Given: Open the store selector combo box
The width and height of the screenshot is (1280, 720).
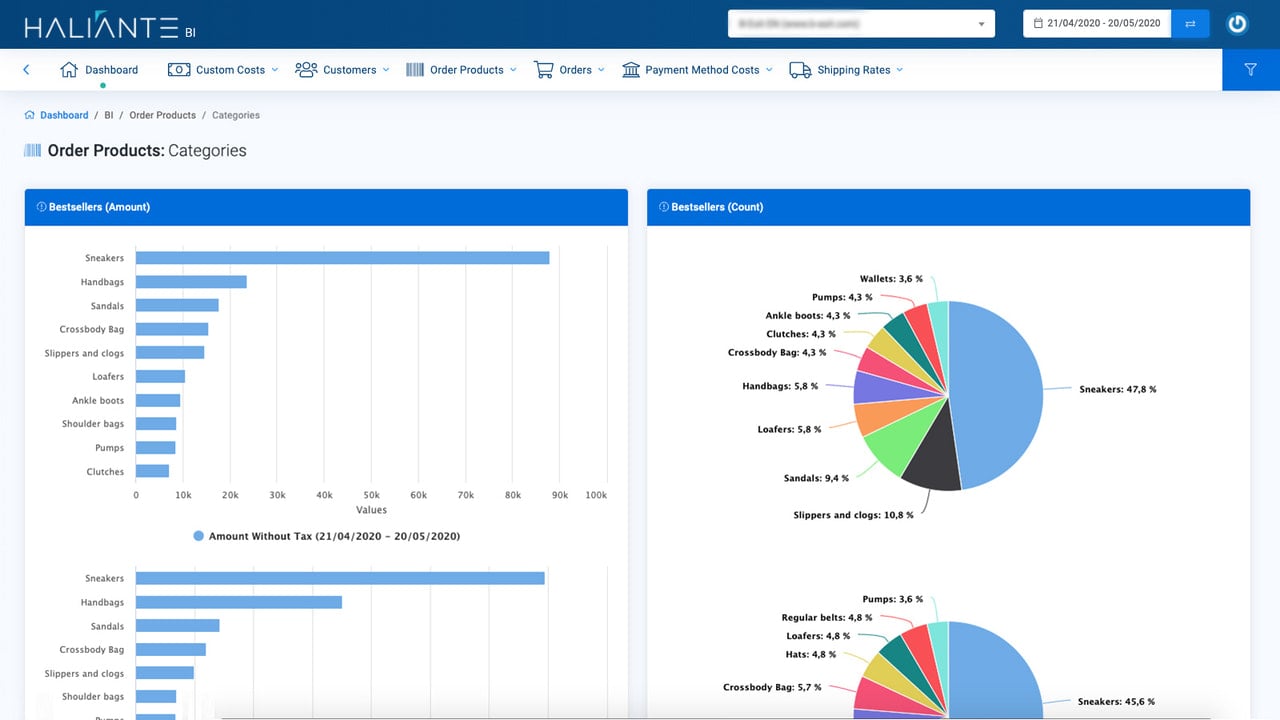Looking at the screenshot, I should (861, 23).
